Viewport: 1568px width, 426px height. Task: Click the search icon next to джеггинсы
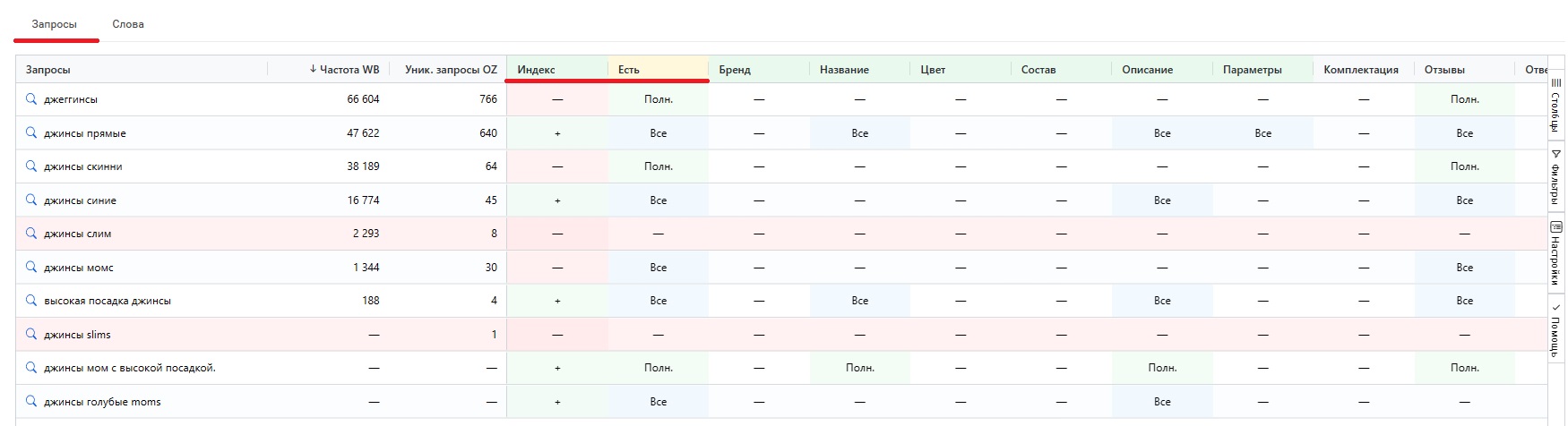pos(31,99)
